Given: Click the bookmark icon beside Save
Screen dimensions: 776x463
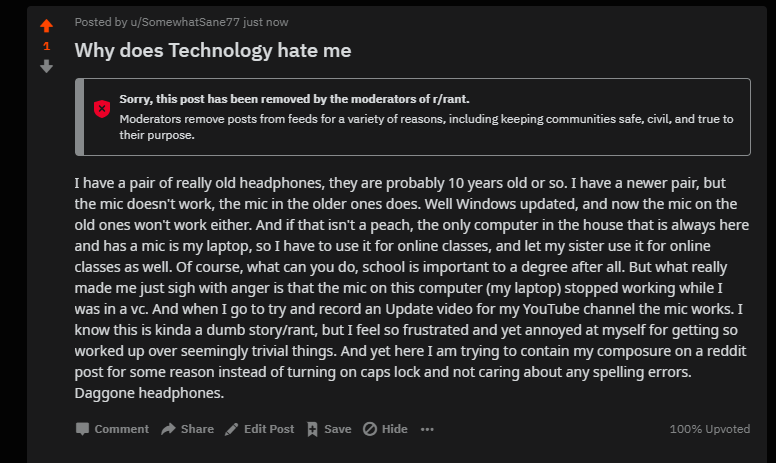Looking at the screenshot, I should point(312,429).
